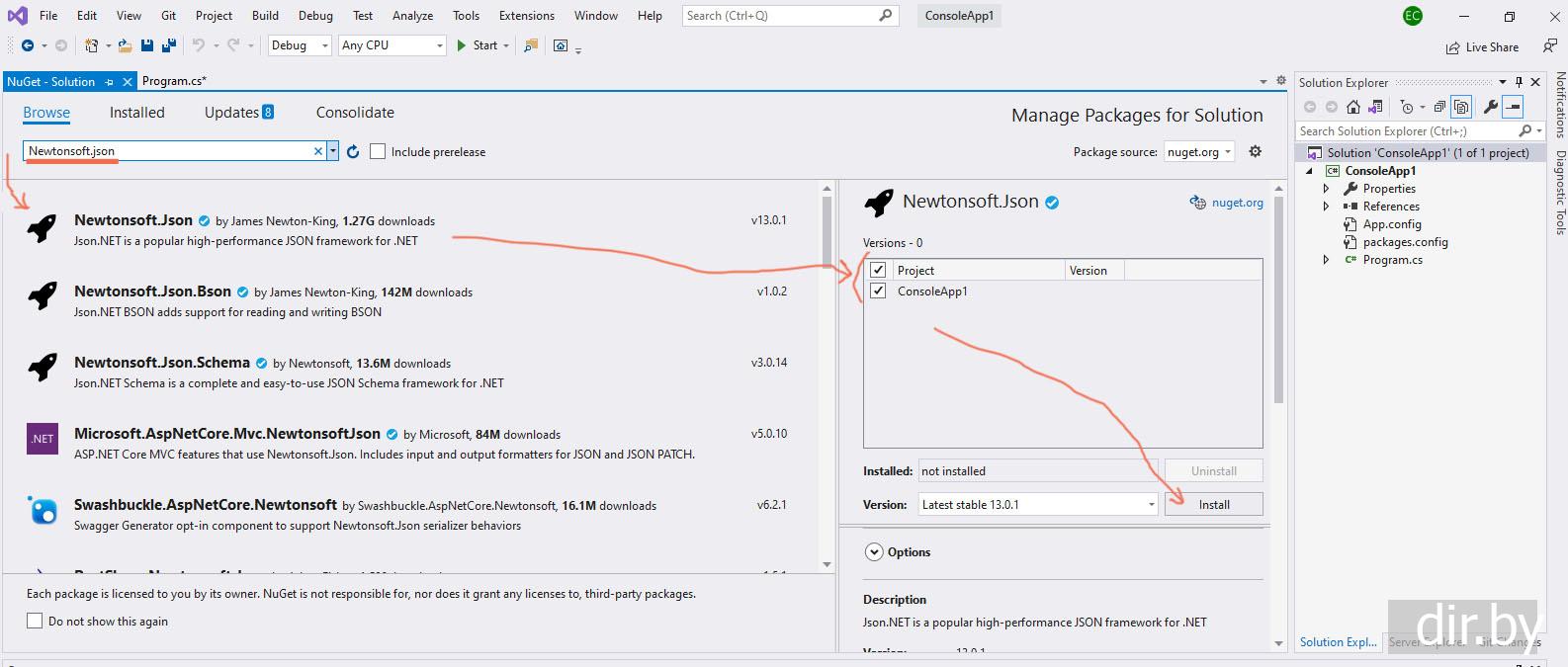Screen dimensions: 1568x667
Task: Expand the Program.cs node
Action: pyautogui.click(x=1327, y=260)
